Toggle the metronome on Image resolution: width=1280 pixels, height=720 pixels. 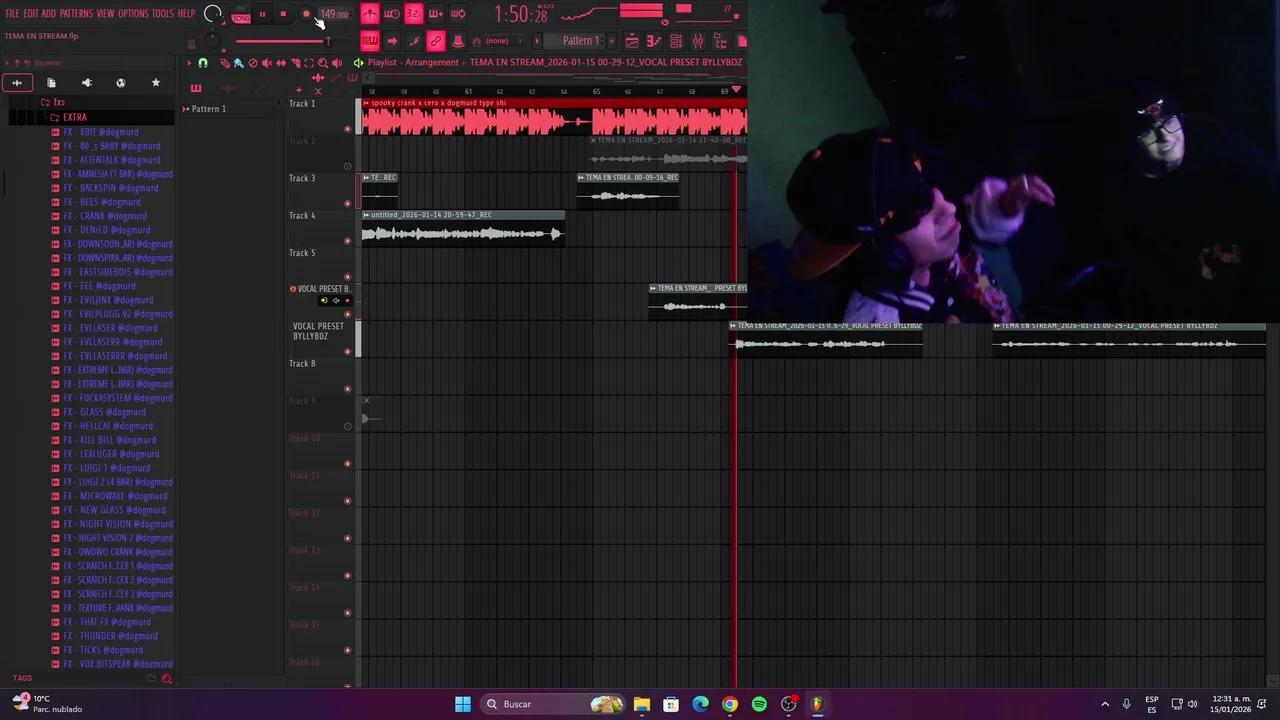[370, 13]
